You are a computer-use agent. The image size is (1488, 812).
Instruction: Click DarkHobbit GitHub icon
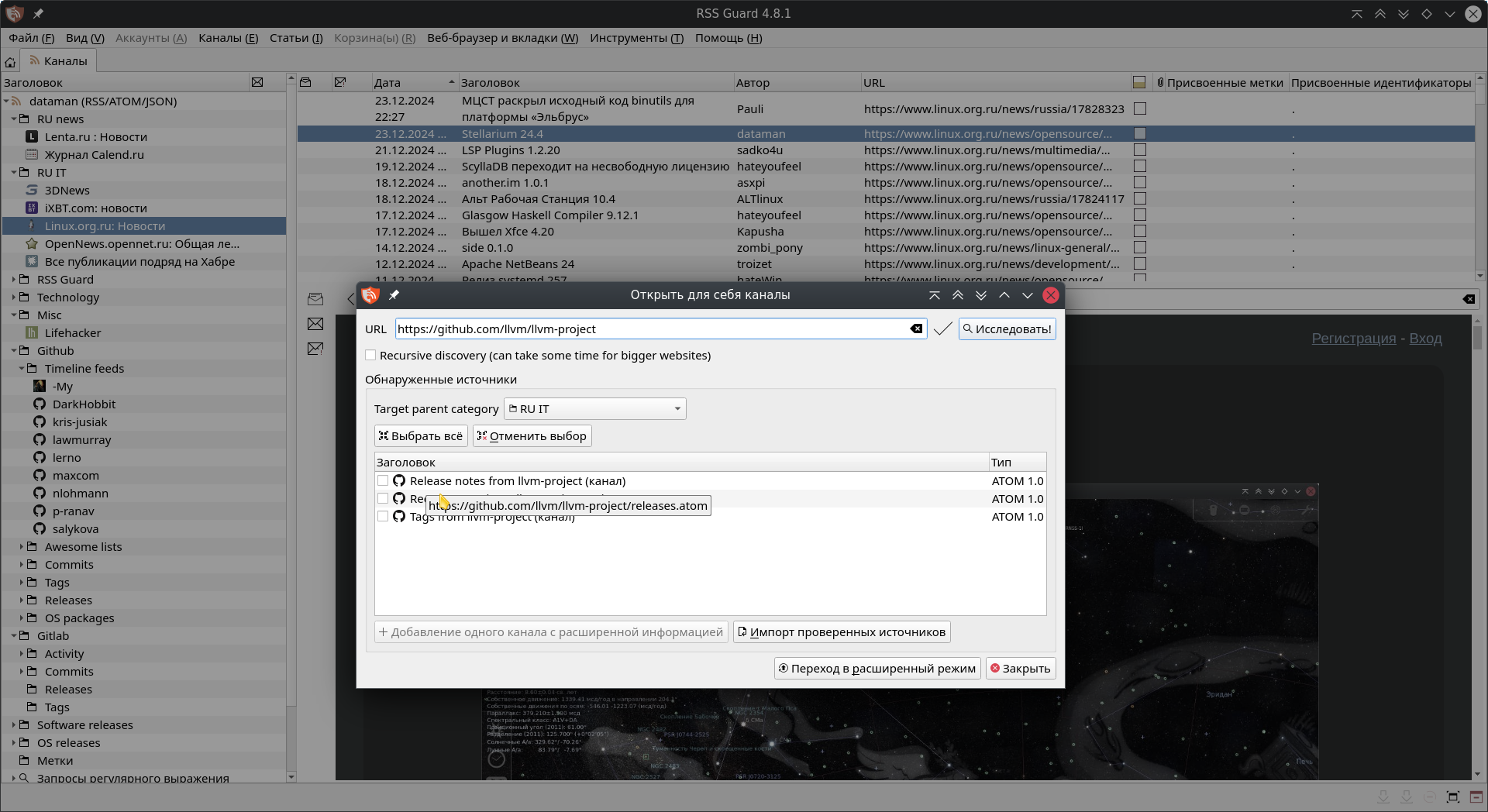[40, 404]
